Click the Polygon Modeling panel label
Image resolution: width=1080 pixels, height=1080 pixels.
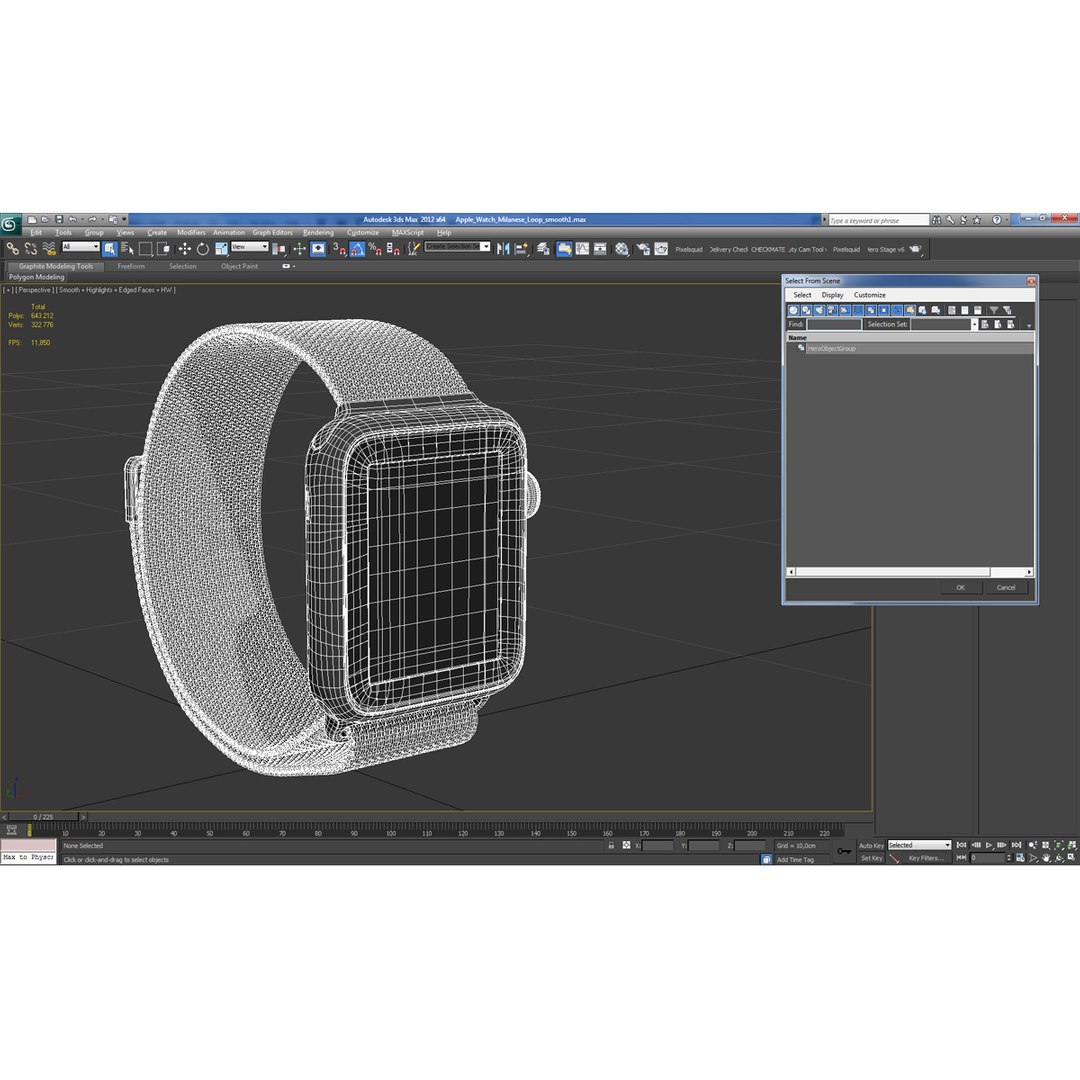coord(37,277)
